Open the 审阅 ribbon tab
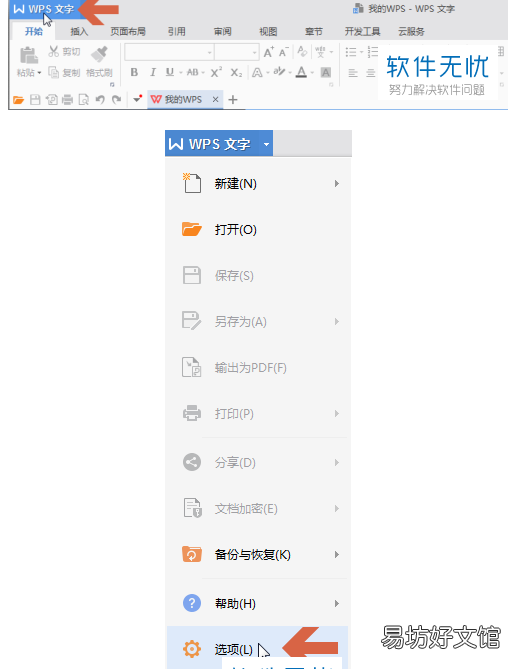Screen dimensions: 528x669 point(222,31)
